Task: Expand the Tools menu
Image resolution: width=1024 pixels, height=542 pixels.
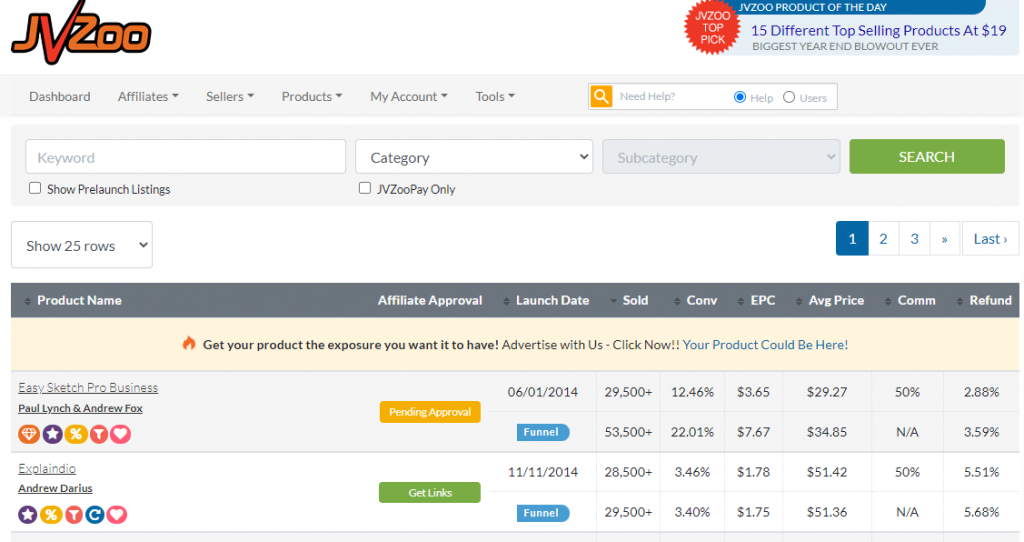Action: (x=495, y=97)
